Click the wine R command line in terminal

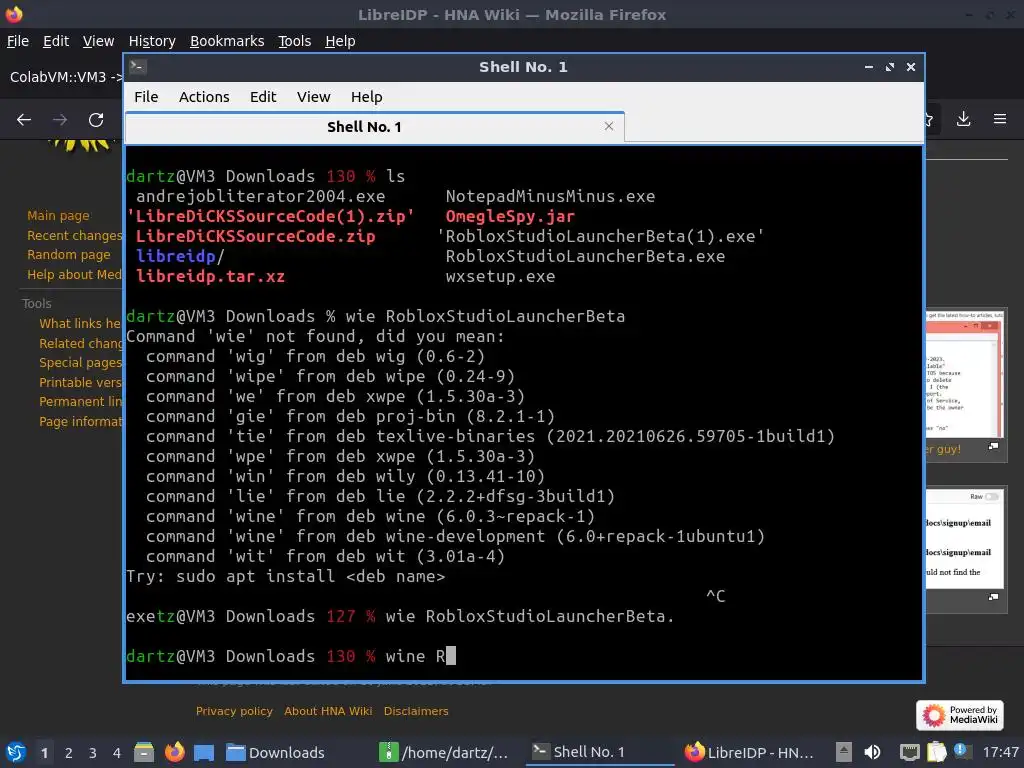(291, 656)
